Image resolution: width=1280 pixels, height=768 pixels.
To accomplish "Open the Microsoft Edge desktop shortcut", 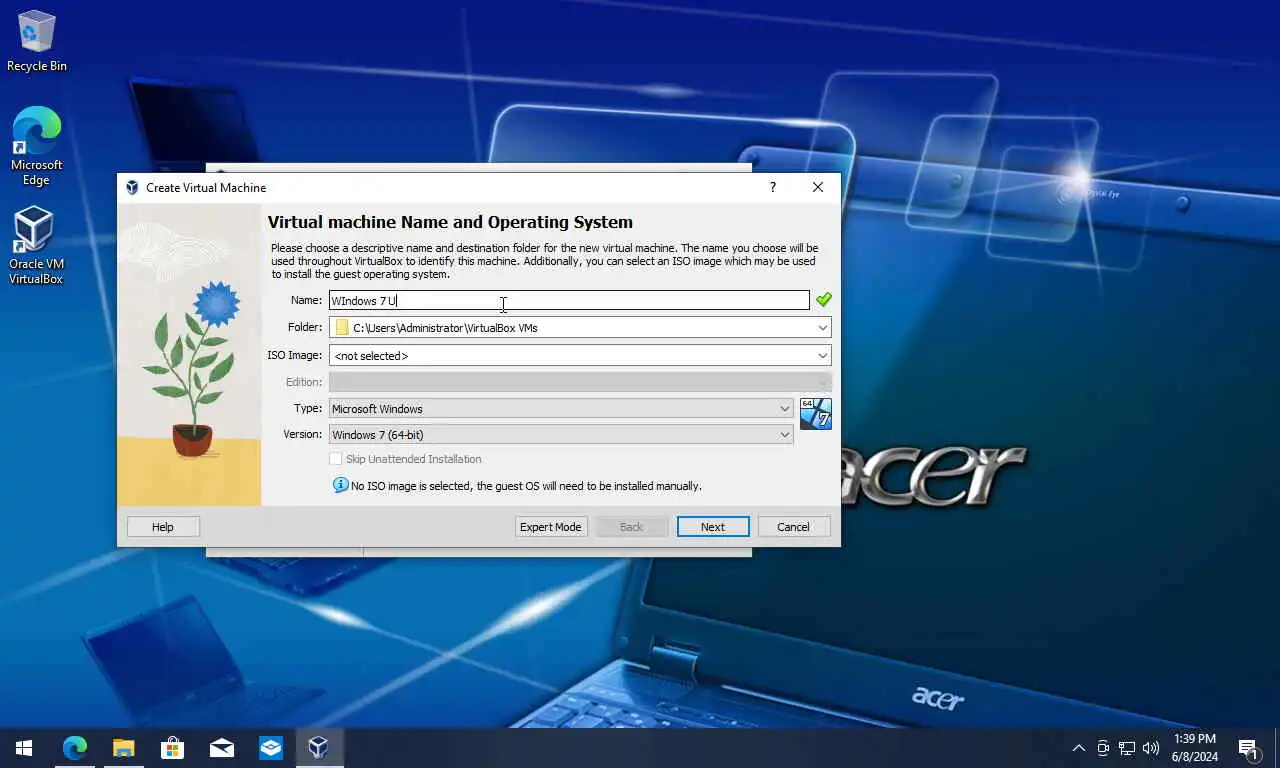I will point(36,146).
